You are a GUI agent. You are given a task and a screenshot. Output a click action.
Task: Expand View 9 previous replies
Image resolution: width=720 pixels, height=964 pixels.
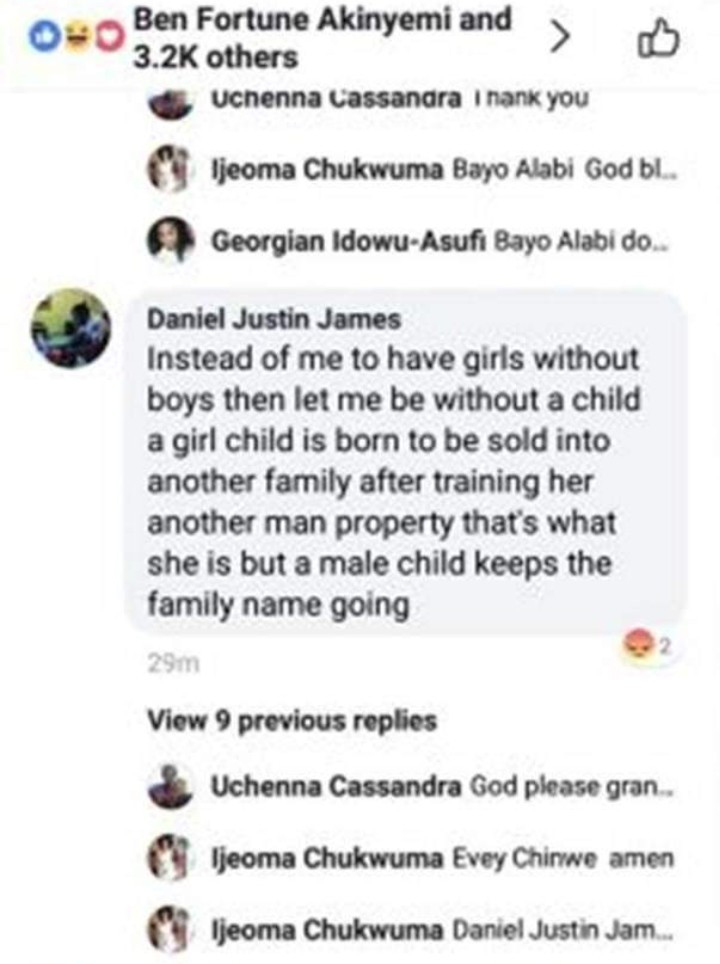(292, 721)
